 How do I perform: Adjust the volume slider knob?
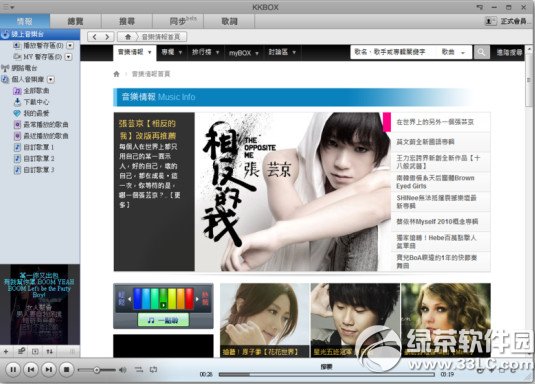97,370
